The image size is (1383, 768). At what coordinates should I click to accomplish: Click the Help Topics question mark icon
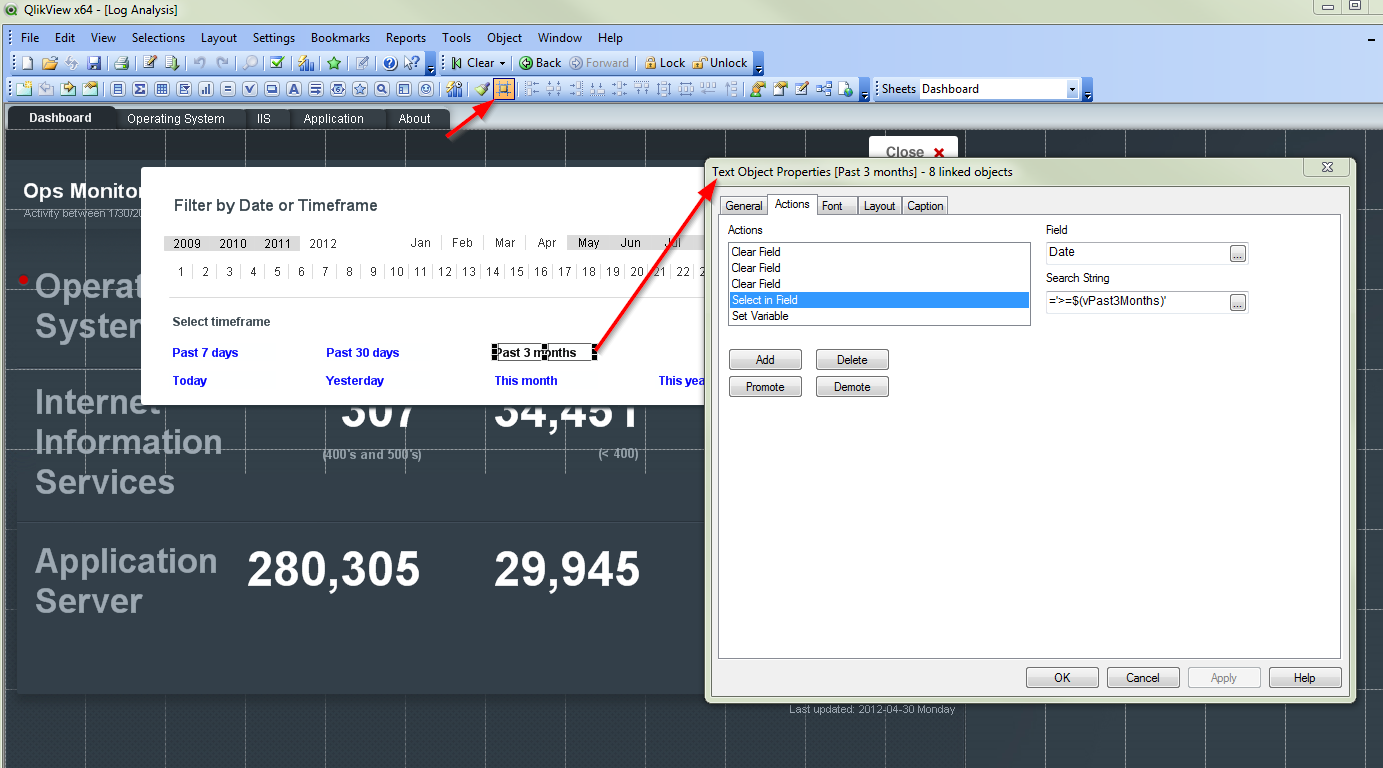[390, 63]
